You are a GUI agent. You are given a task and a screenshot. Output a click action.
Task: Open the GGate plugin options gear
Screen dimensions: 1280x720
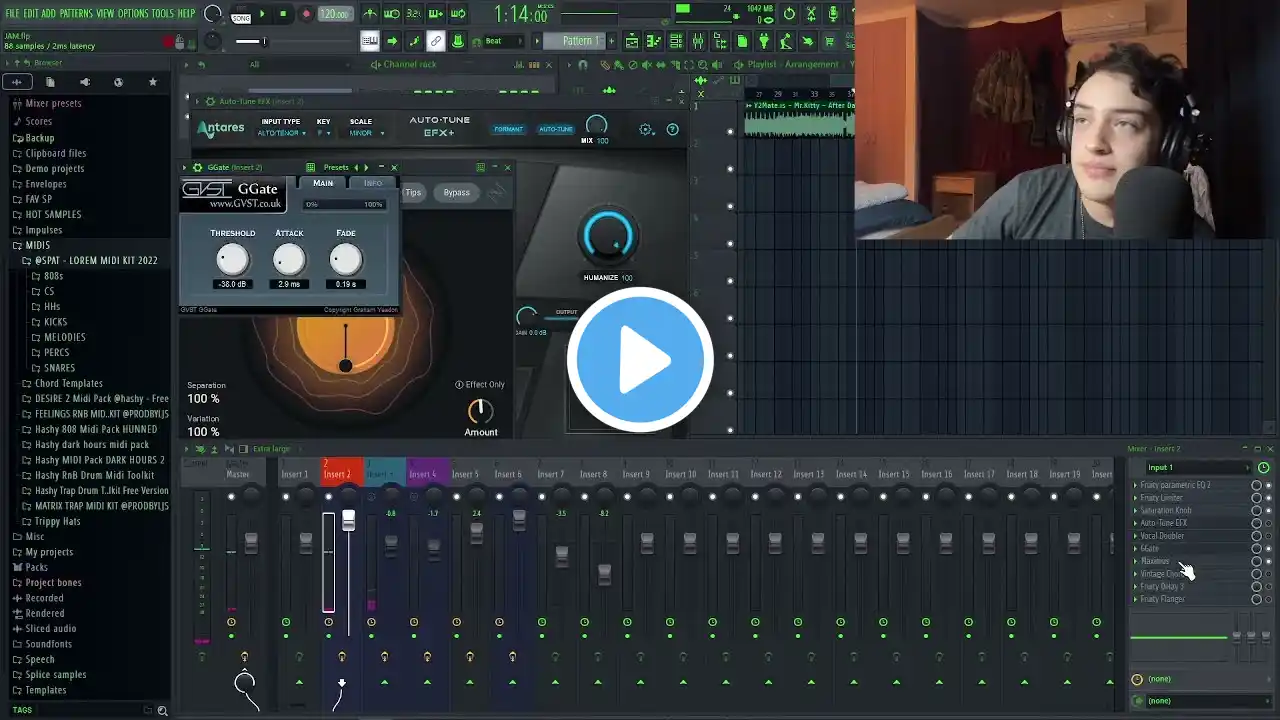197,168
